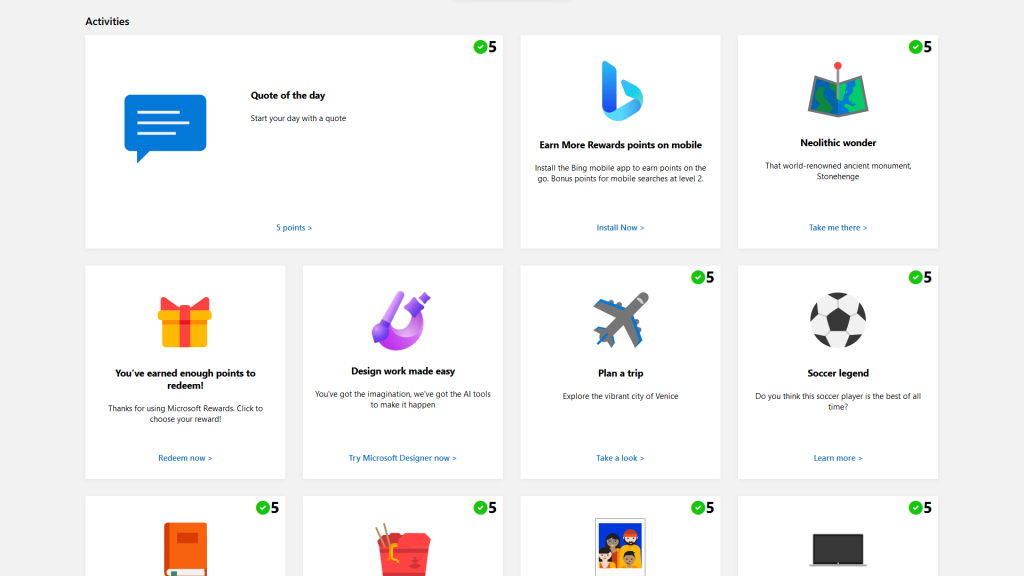
Task: Click Take a look on Plan a trip
Action: click(619, 457)
